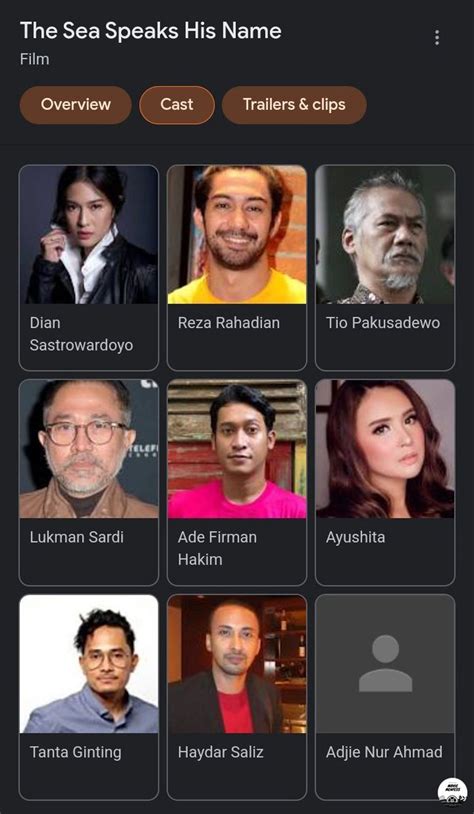
Task: Open Dian Sastrowardoyo's photo
Action: coord(89,234)
